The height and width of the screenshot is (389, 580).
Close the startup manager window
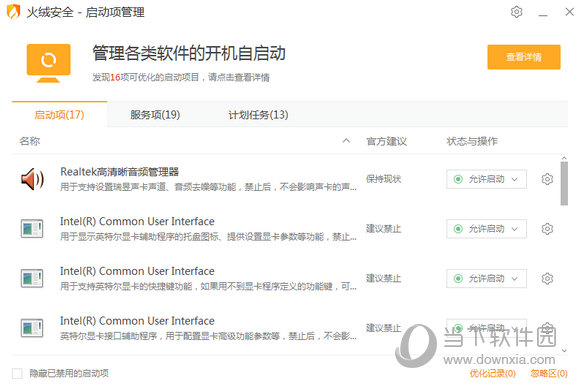(570, 12)
